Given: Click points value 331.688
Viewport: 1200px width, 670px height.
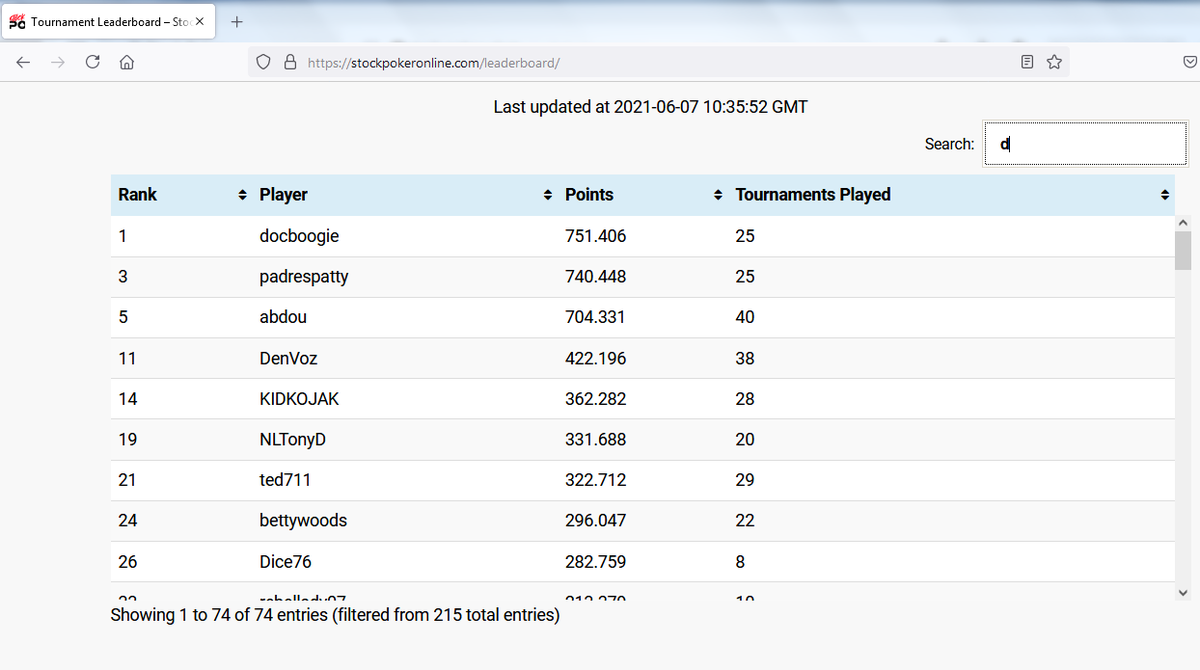Looking at the screenshot, I should [x=596, y=440].
